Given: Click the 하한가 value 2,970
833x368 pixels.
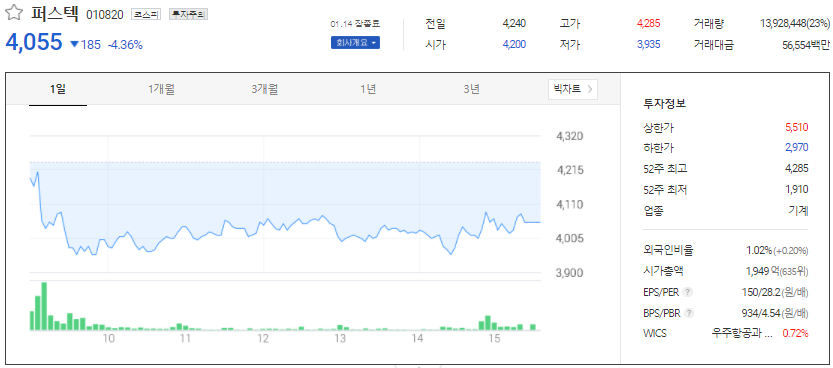Looking at the screenshot, I should tap(796, 148).
